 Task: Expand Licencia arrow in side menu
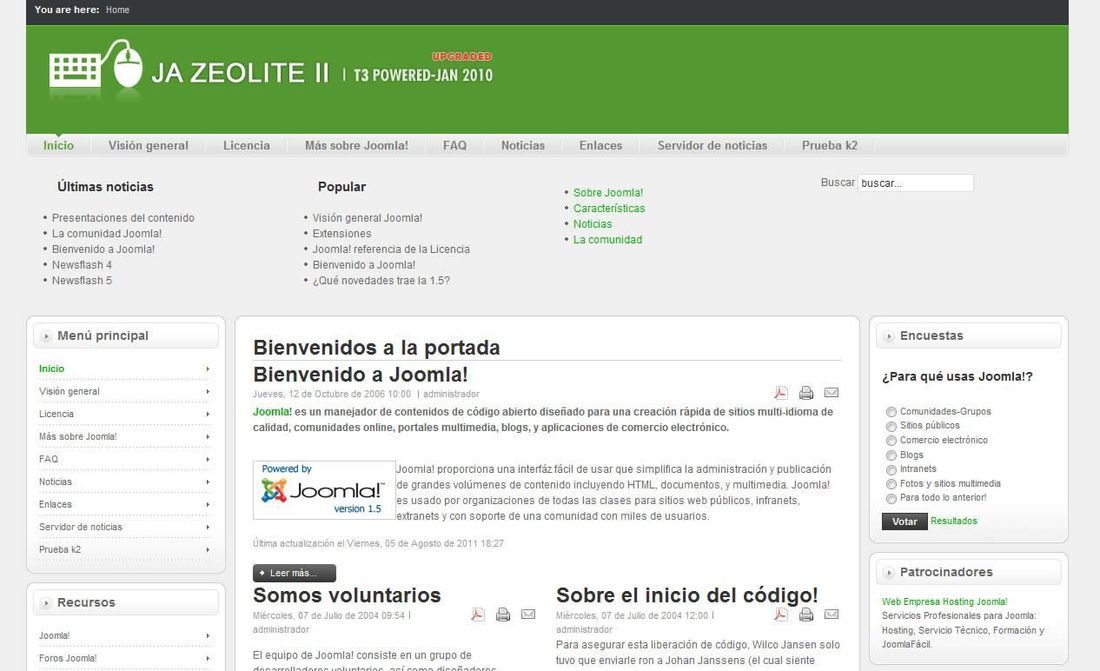(x=208, y=414)
